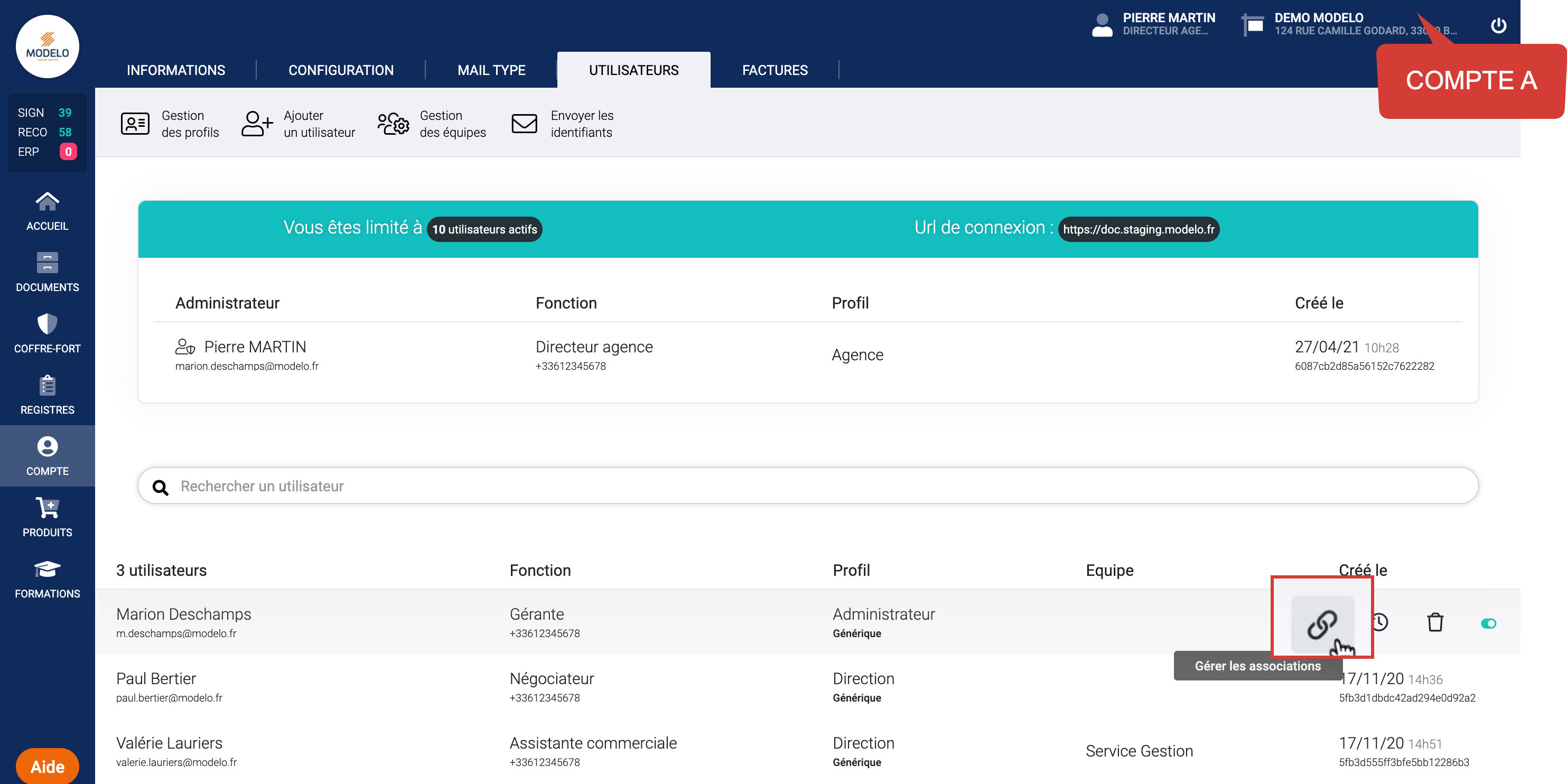
Task: Click the Aide help button
Action: pos(47,767)
